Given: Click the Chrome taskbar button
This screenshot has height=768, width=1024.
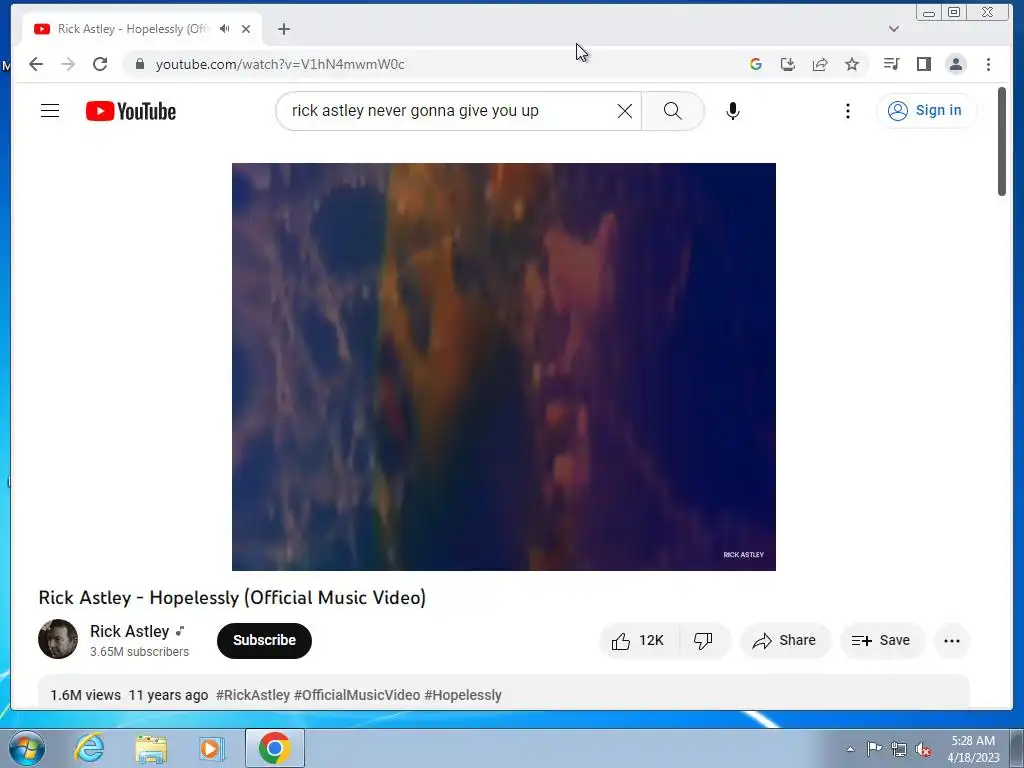Looking at the screenshot, I should coord(274,748).
